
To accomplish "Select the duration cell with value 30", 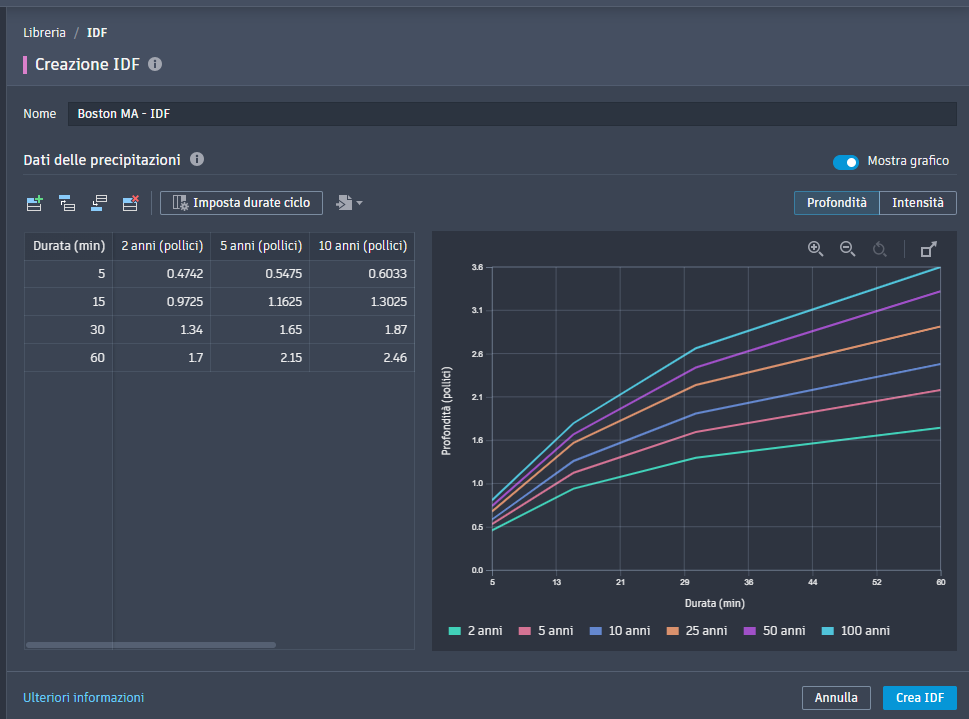I will 69,330.
